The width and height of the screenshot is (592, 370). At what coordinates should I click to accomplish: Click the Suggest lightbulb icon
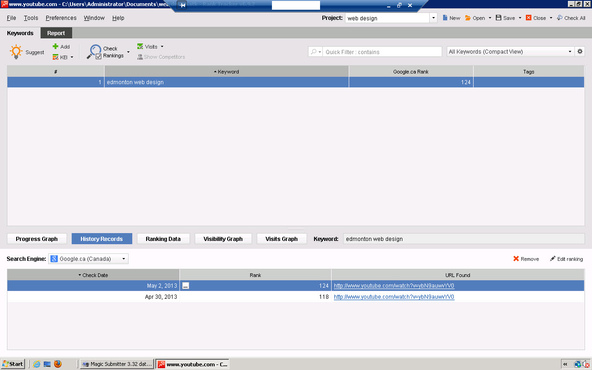16,52
